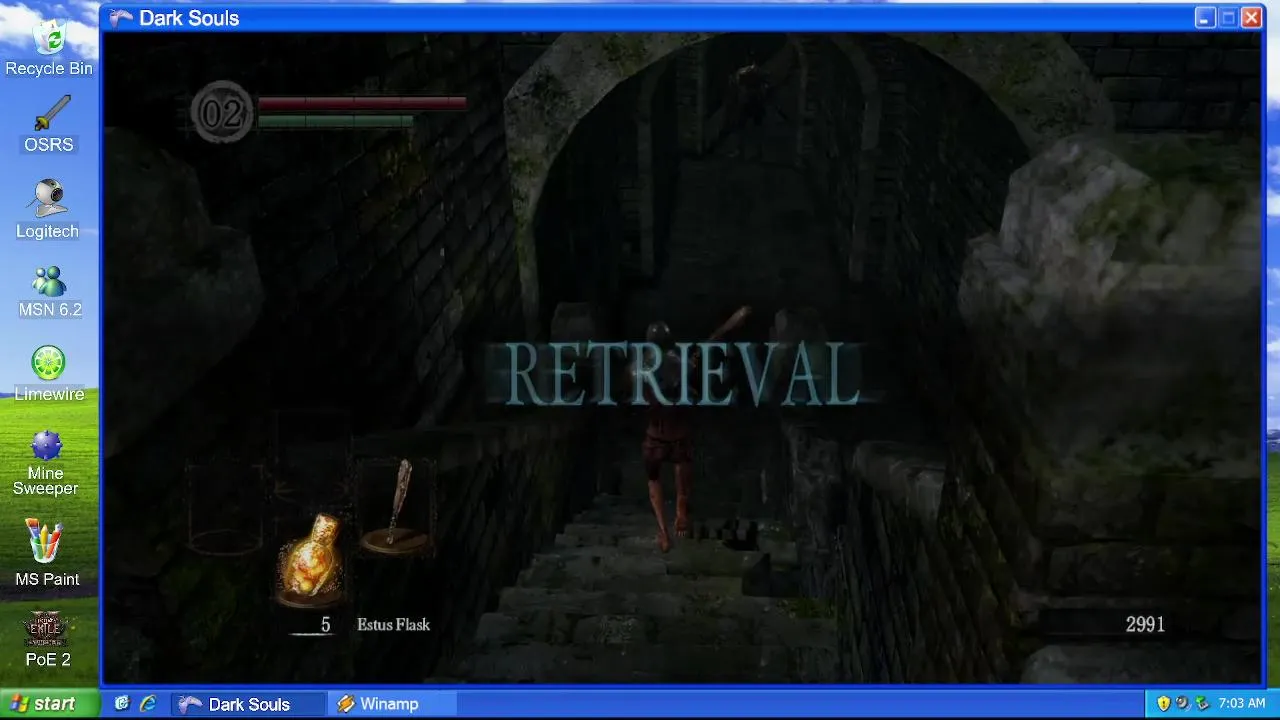
Task: Maximize the Dark Souls window
Action: coord(1229,18)
